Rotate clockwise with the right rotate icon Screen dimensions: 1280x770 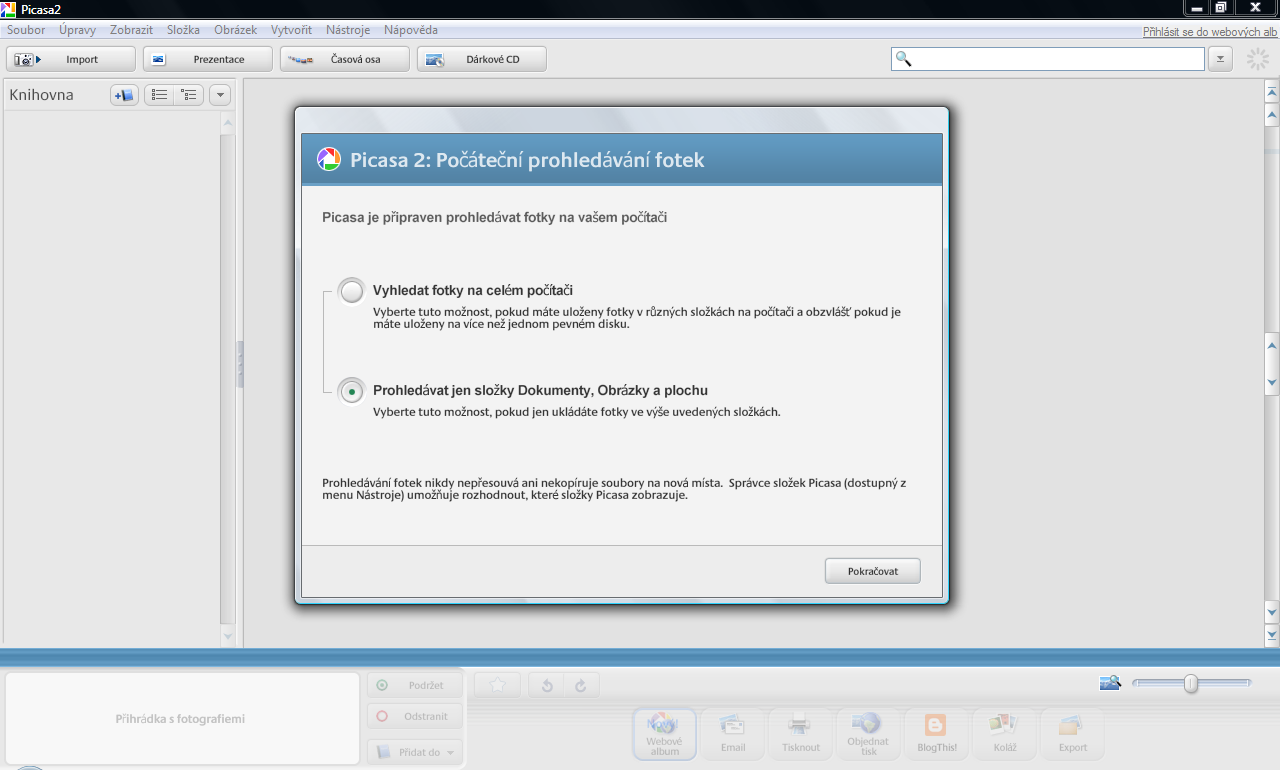pos(581,685)
